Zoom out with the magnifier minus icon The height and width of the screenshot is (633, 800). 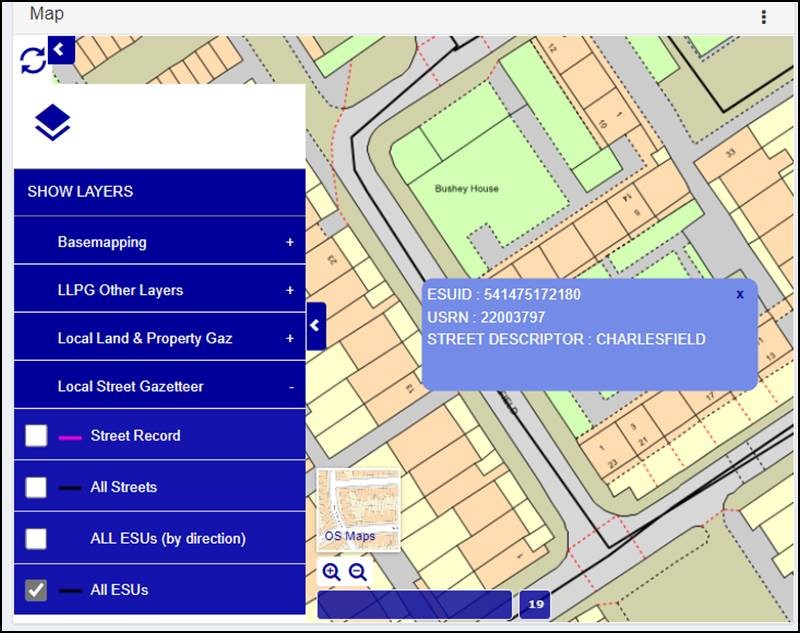pos(357,572)
